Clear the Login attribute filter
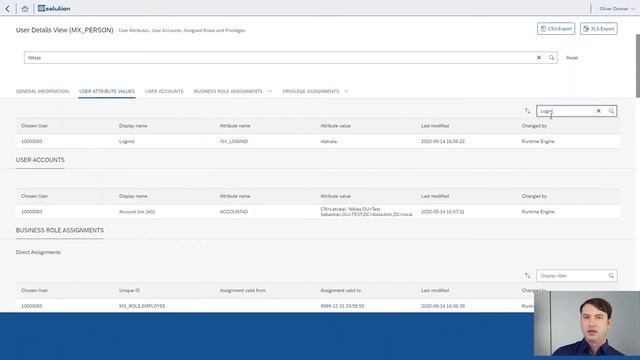Viewport: 640px width, 360px height. click(598, 111)
